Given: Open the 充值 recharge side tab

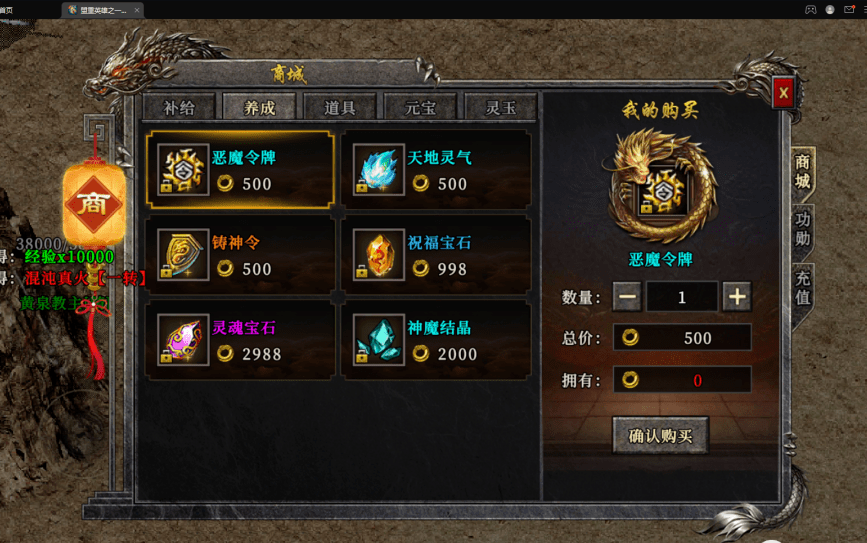Looking at the screenshot, I should [x=802, y=288].
